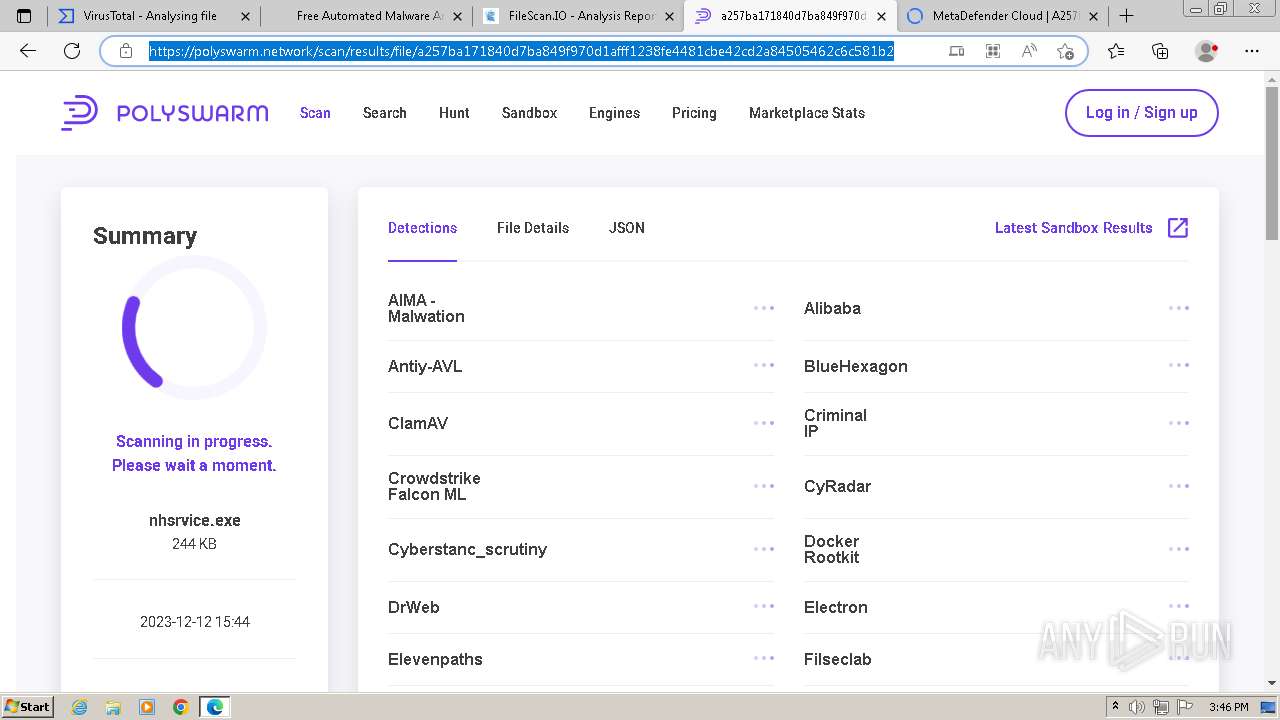Switch to VirusTotal browser tab
The width and height of the screenshot is (1280, 720).
[x=153, y=16]
